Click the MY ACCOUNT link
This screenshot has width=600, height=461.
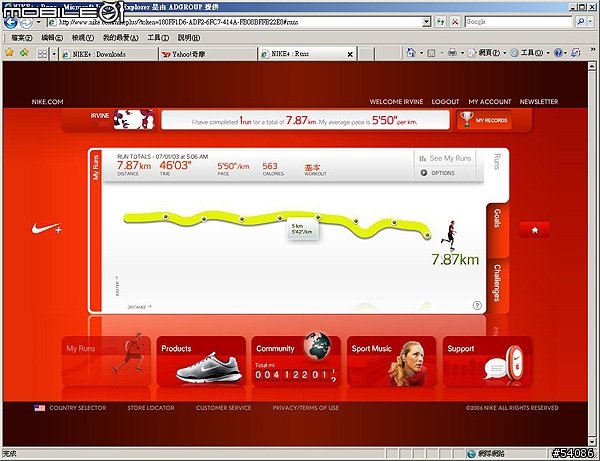pos(490,102)
